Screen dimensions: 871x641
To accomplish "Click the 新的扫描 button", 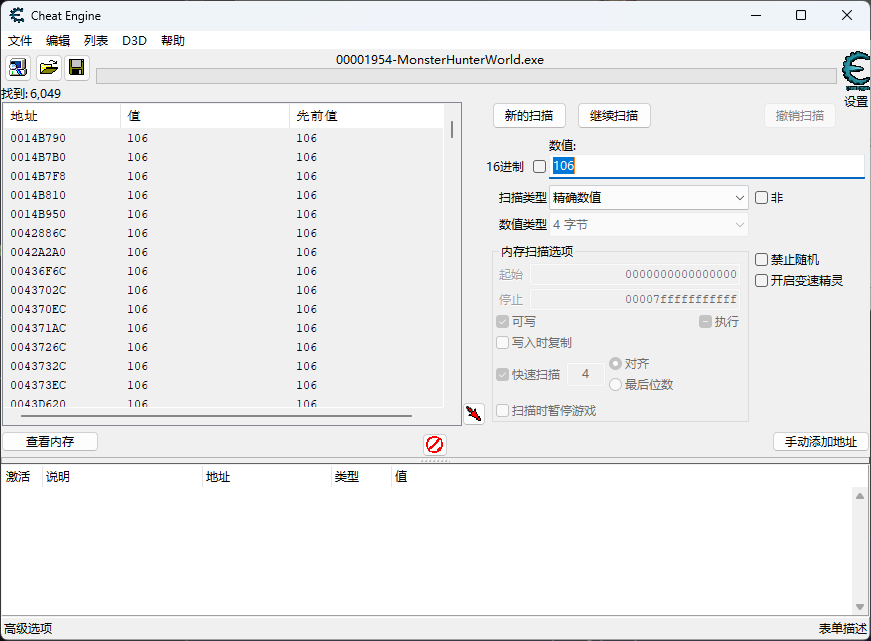I will coord(529,116).
